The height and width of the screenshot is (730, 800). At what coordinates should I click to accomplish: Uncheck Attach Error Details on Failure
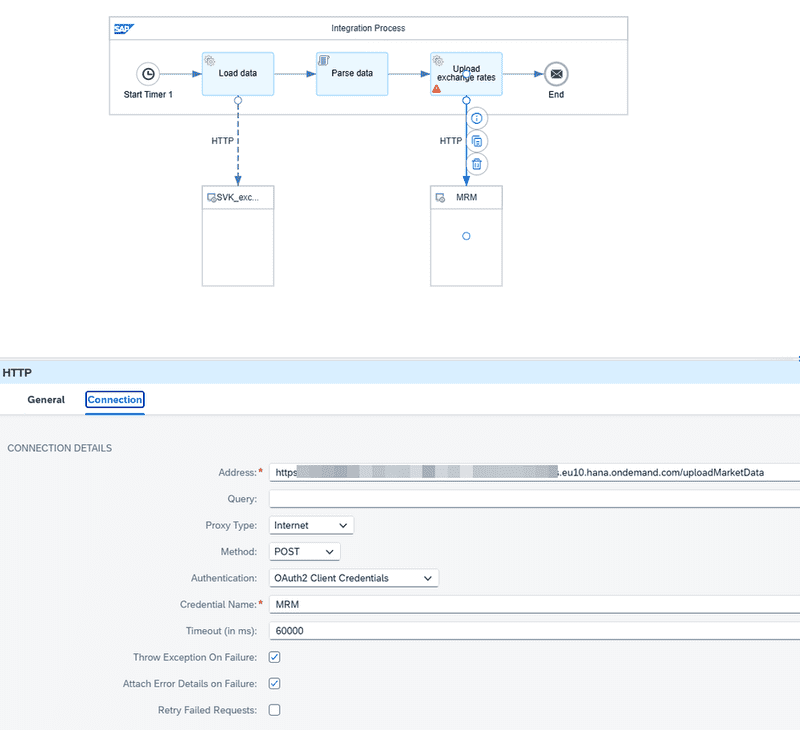pyautogui.click(x=274, y=684)
